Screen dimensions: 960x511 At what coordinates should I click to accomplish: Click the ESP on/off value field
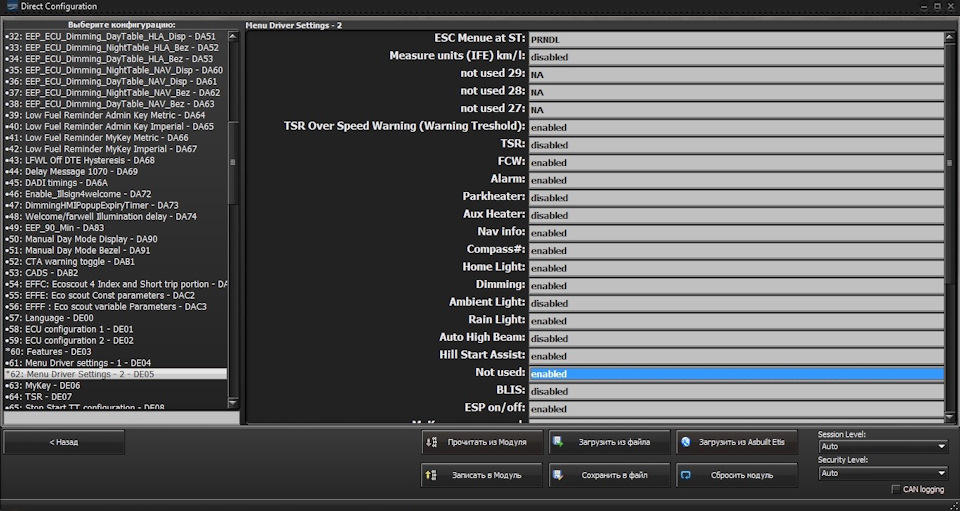736,409
